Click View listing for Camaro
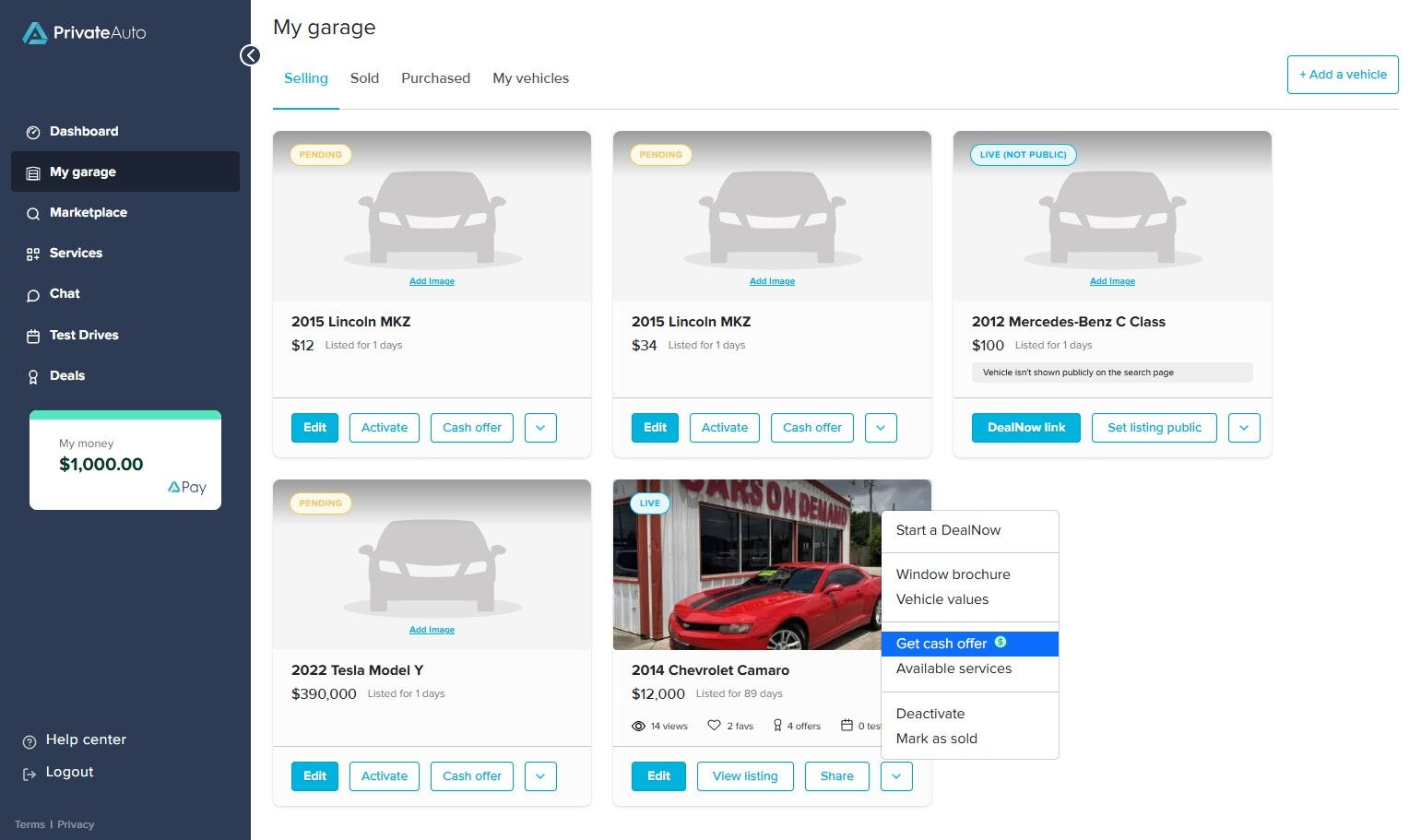1421x840 pixels. point(745,776)
